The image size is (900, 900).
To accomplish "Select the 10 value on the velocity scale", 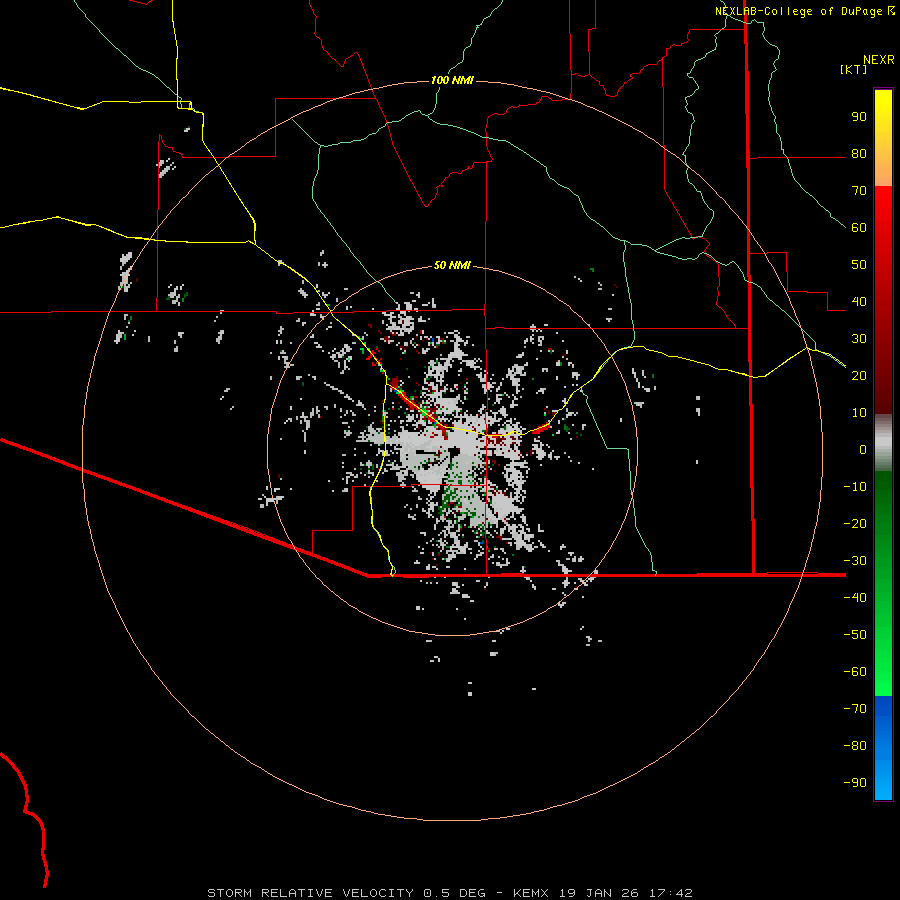I will pyautogui.click(x=859, y=413).
